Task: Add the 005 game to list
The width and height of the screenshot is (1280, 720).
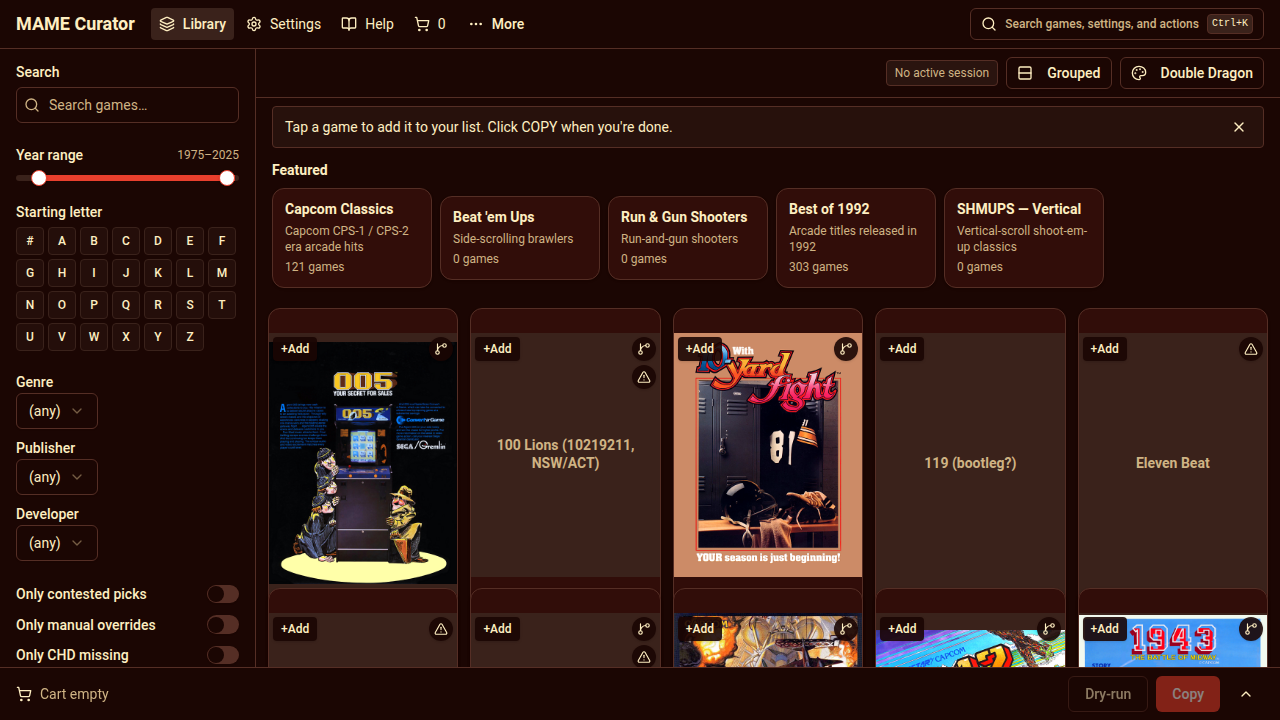Action: [295, 349]
